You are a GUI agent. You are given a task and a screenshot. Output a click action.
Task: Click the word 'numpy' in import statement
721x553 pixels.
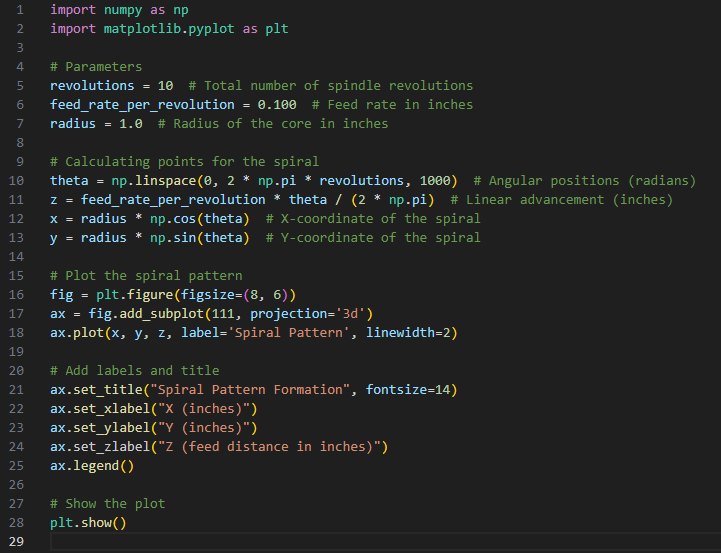[x=123, y=10]
